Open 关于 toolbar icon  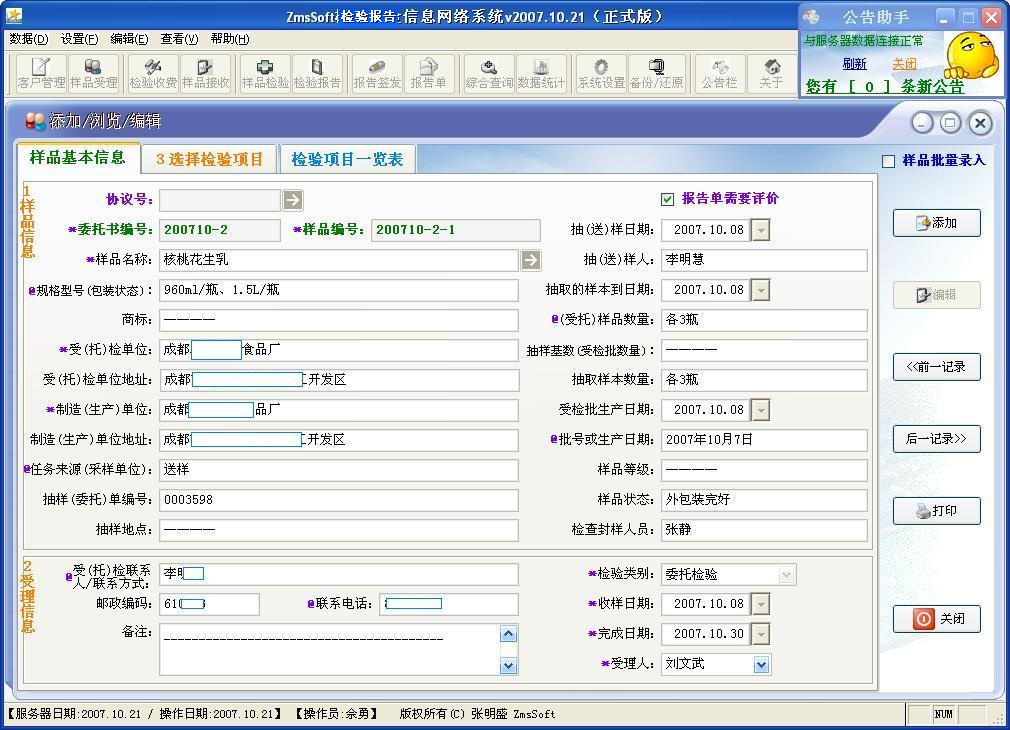[x=771, y=73]
